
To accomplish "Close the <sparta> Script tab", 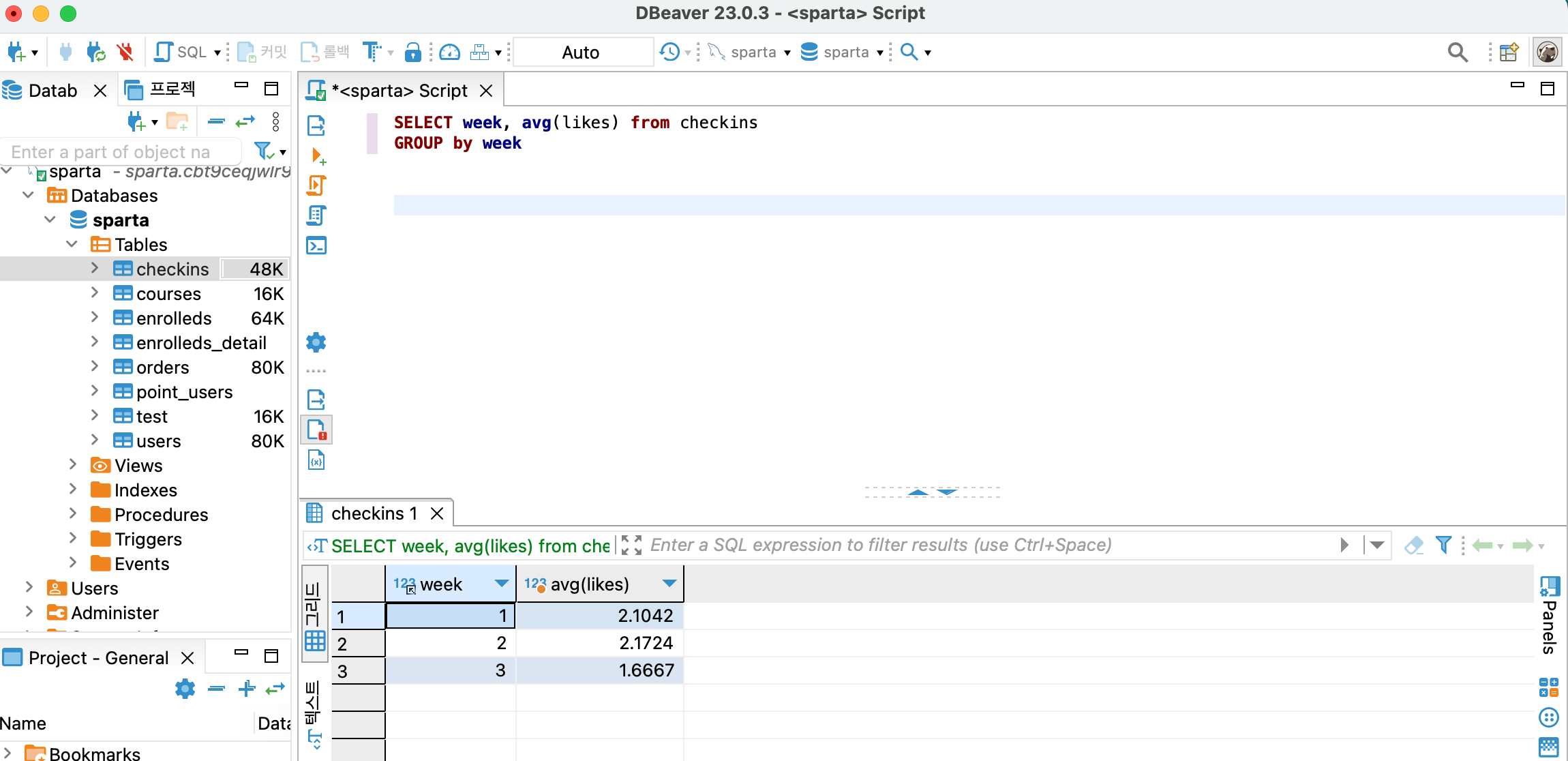I will pyautogui.click(x=486, y=91).
